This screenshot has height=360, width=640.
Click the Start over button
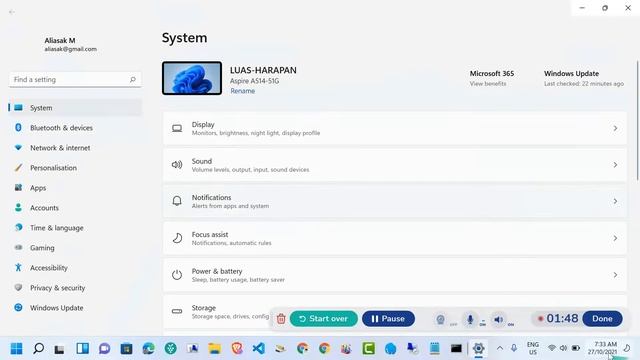(324, 319)
